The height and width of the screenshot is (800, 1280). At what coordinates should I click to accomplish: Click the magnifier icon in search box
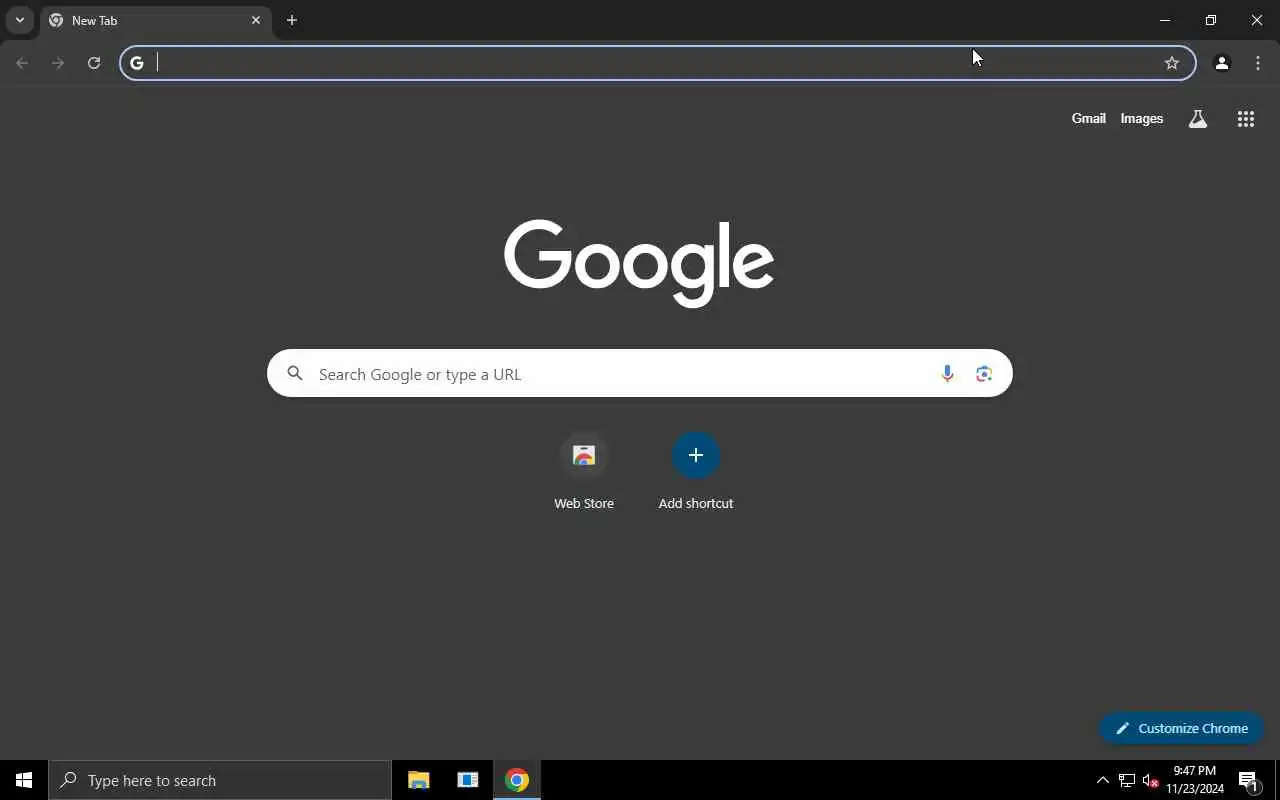click(x=295, y=373)
